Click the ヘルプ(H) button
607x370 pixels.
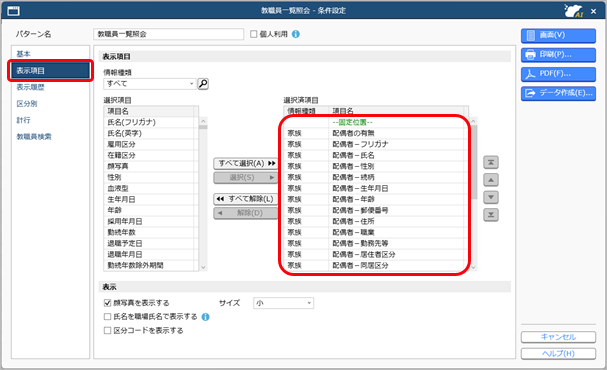[x=558, y=354]
